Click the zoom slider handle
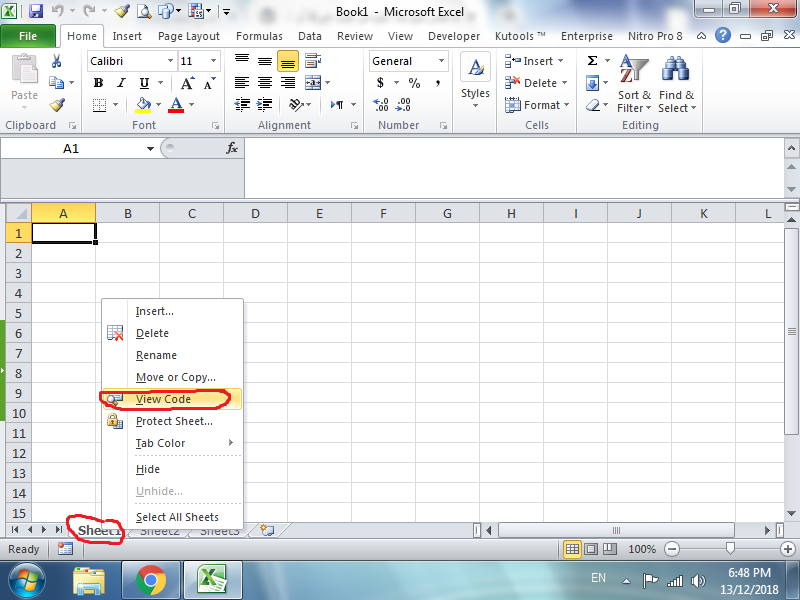The image size is (800, 600). [x=730, y=548]
